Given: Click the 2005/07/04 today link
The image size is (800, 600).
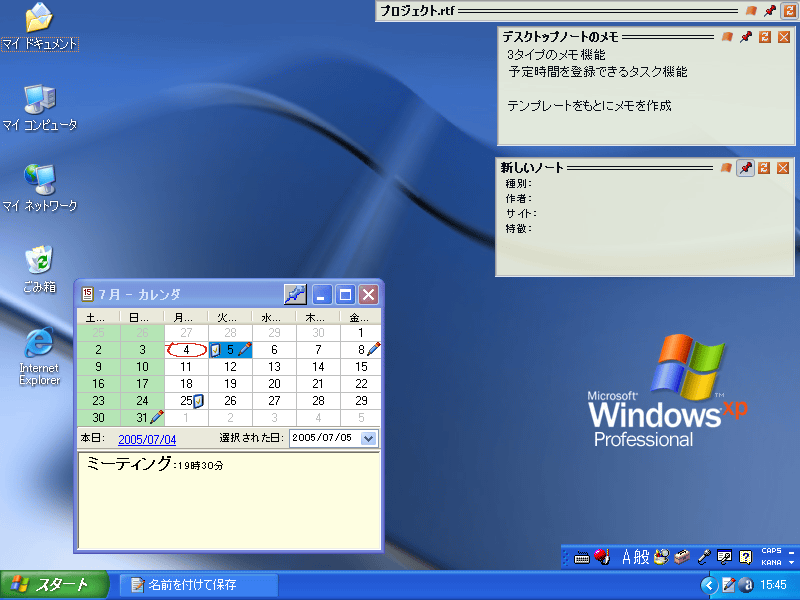Looking at the screenshot, I should [147, 439].
